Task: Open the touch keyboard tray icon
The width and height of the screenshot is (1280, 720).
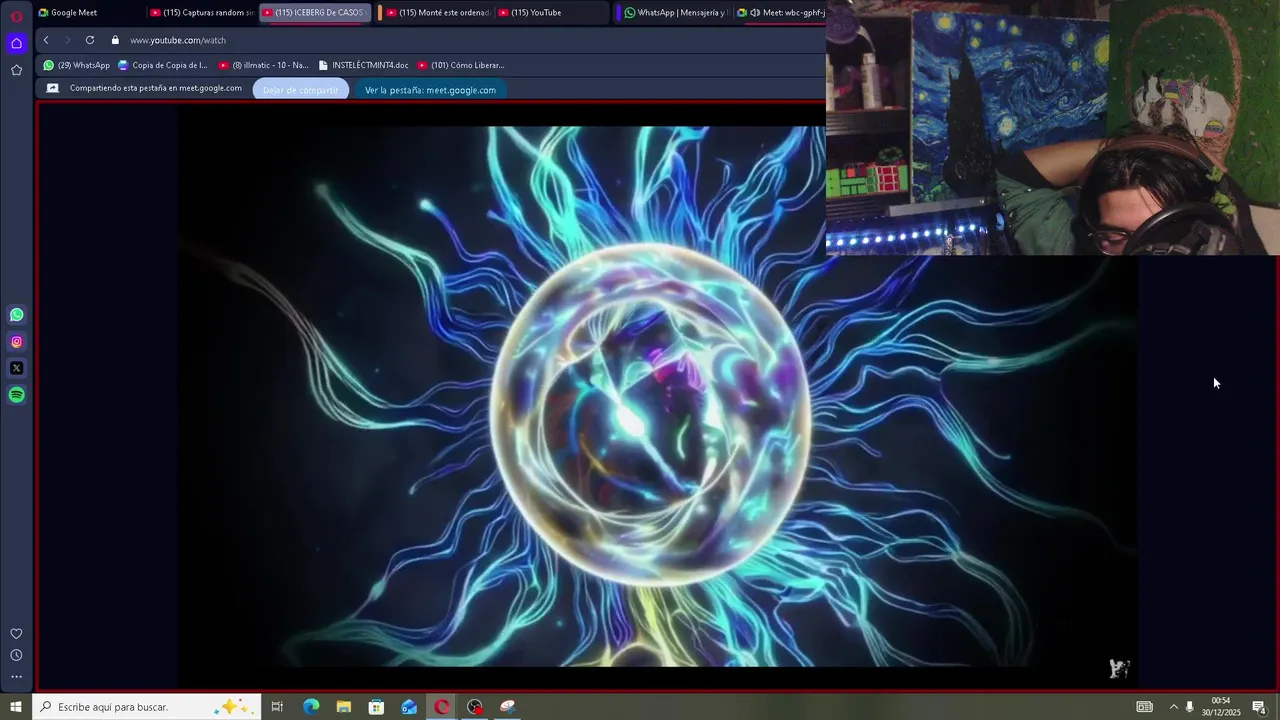Action: coord(1145,707)
